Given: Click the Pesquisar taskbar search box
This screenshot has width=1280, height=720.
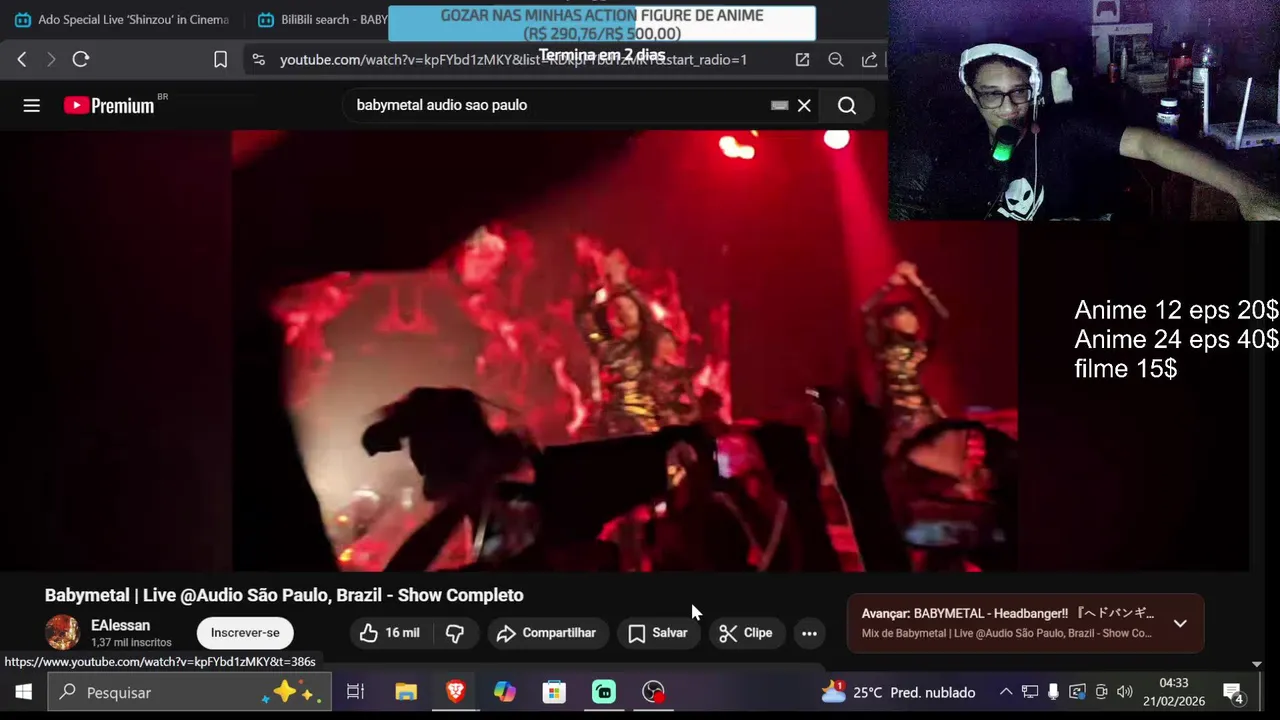Looking at the screenshot, I should [187, 692].
